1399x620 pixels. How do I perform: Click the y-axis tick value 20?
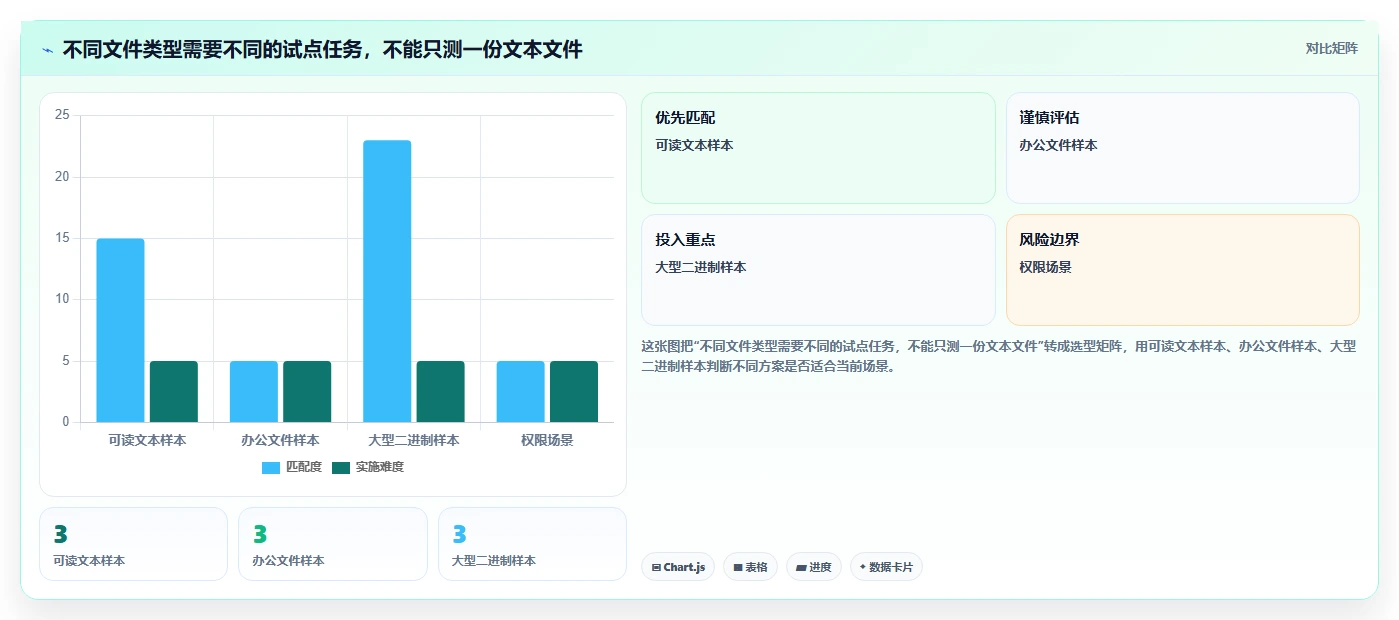pos(62,177)
